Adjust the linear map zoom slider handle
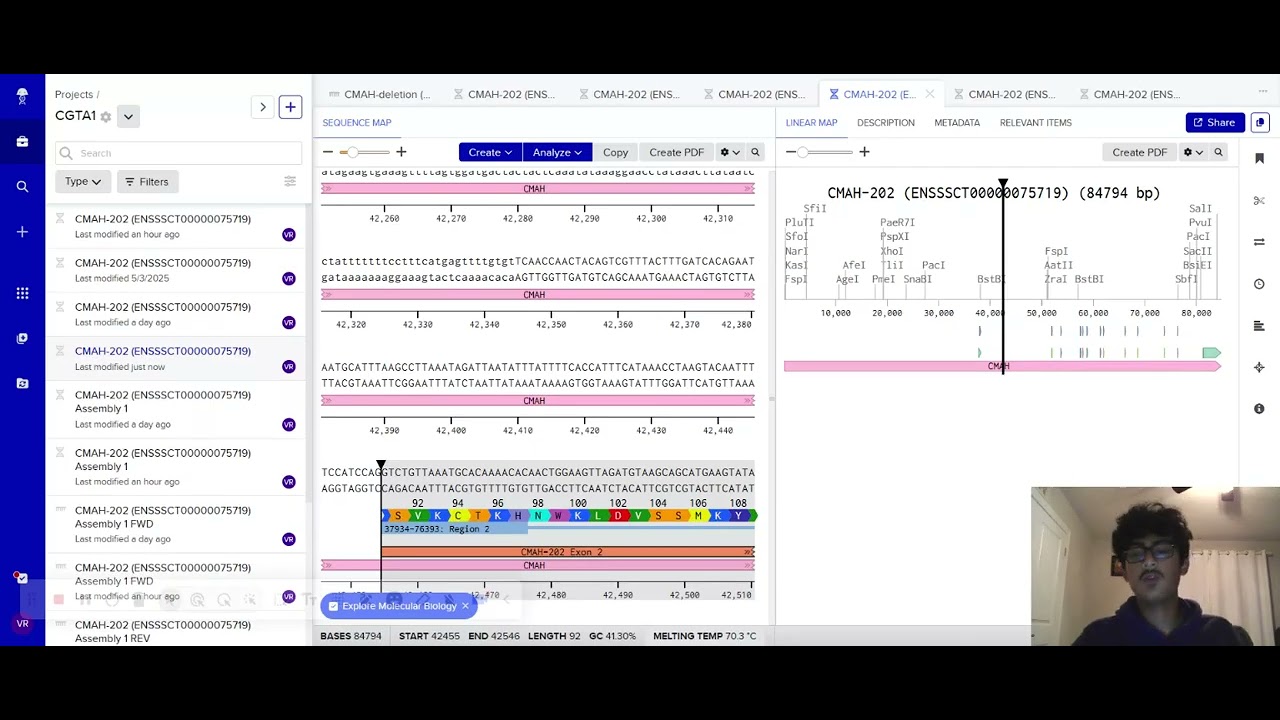 pos(802,152)
